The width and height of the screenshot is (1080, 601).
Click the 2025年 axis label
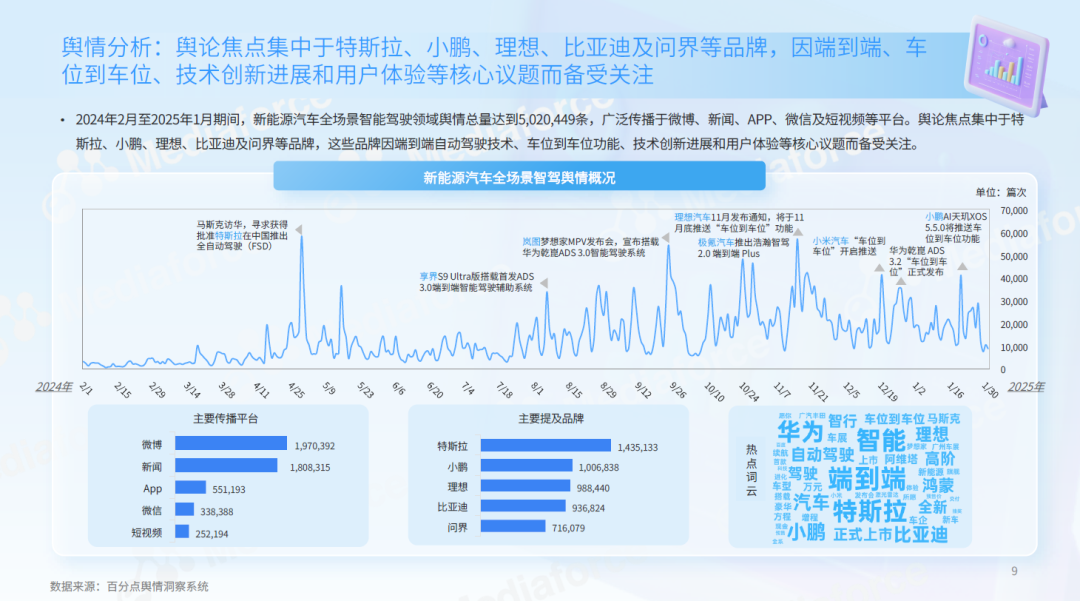tap(1026, 387)
